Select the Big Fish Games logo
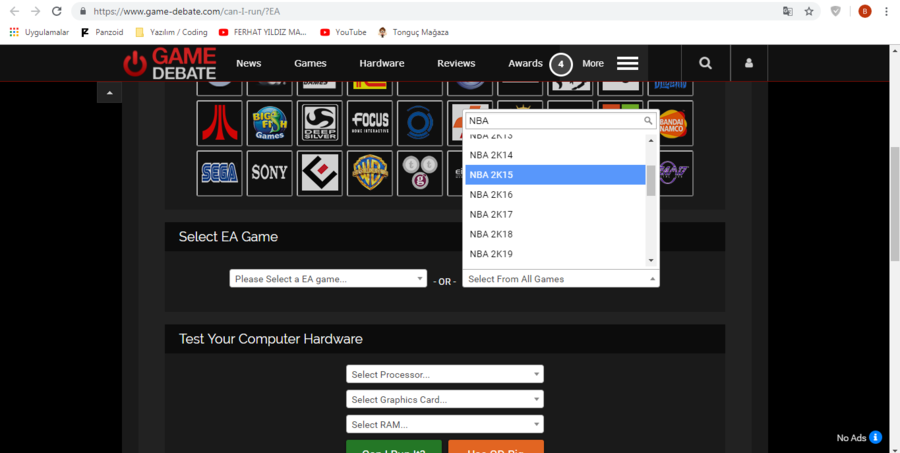Viewport: 900px width, 453px height. click(x=270, y=123)
